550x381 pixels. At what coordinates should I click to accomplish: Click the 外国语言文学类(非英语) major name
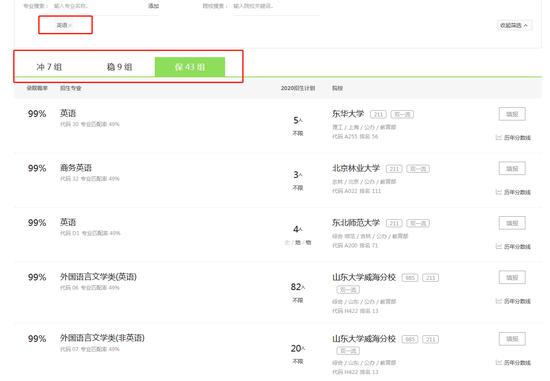pos(102,338)
